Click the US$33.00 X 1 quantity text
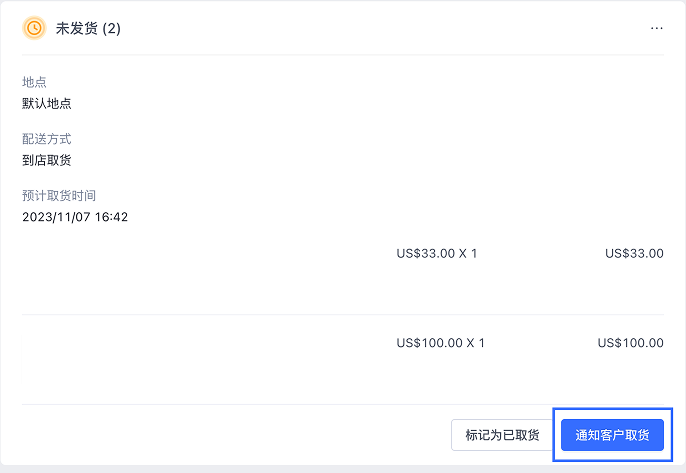The height and width of the screenshot is (473, 686). tap(437, 253)
